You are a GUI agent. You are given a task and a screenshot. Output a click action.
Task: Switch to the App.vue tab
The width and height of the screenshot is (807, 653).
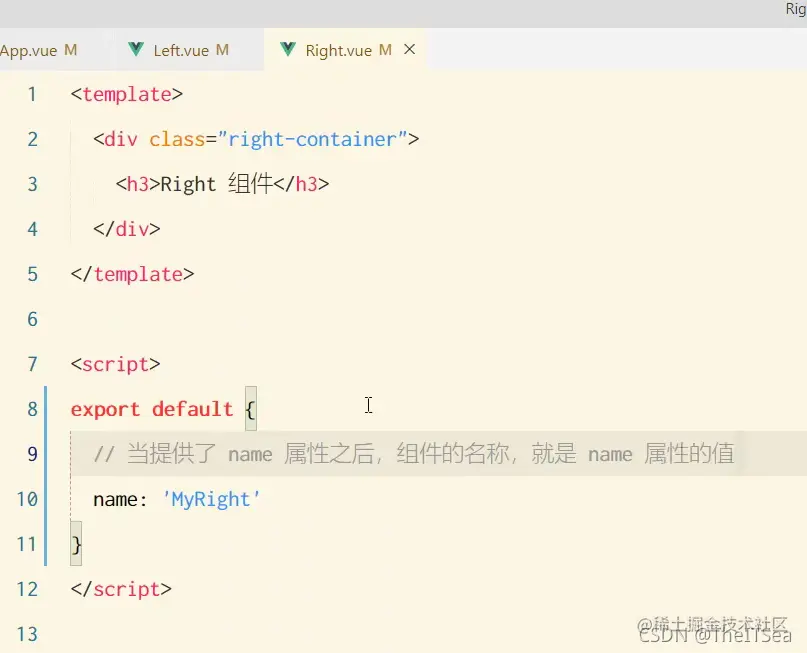pos(51,50)
